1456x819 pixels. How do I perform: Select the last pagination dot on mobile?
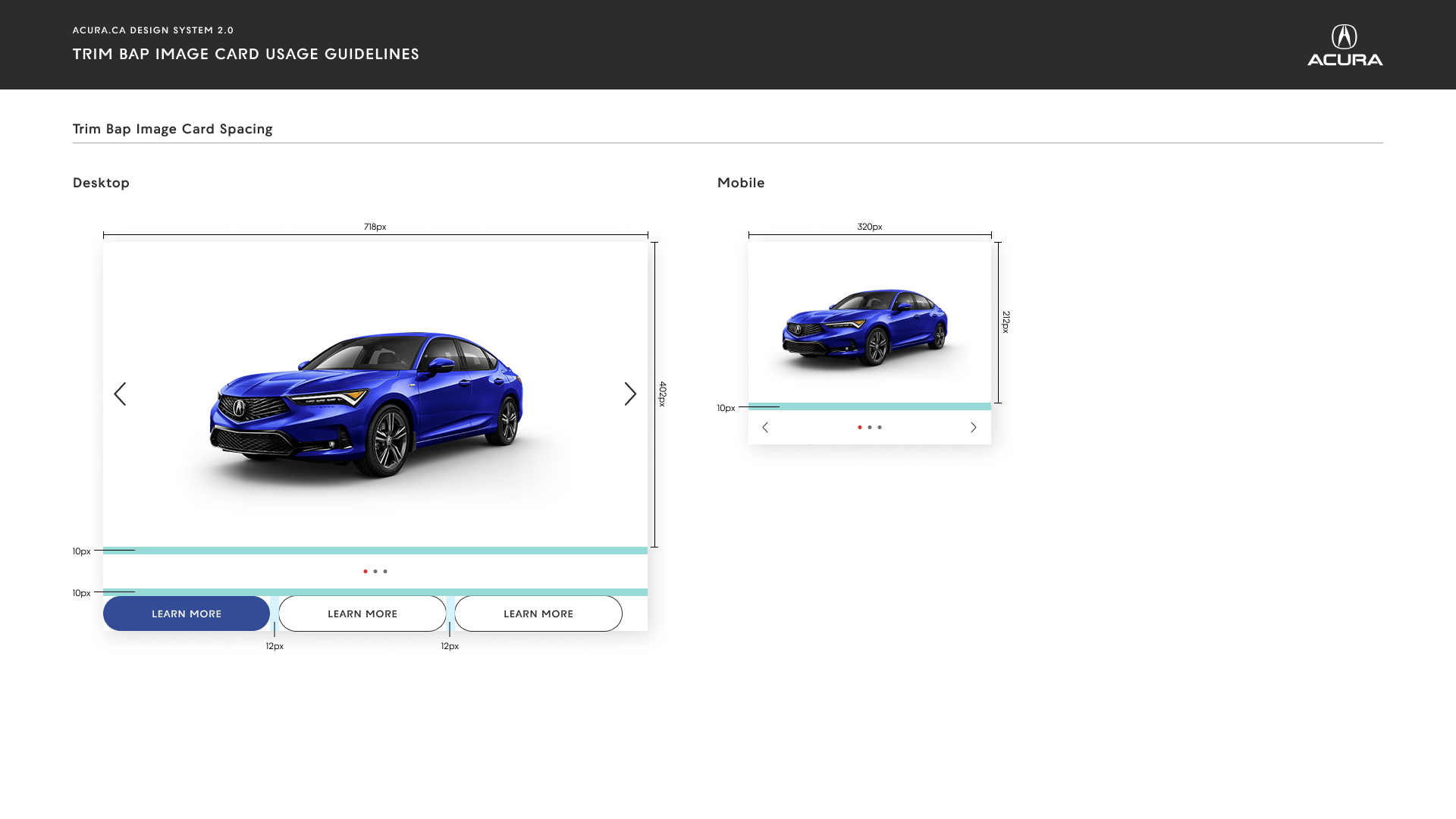click(880, 428)
